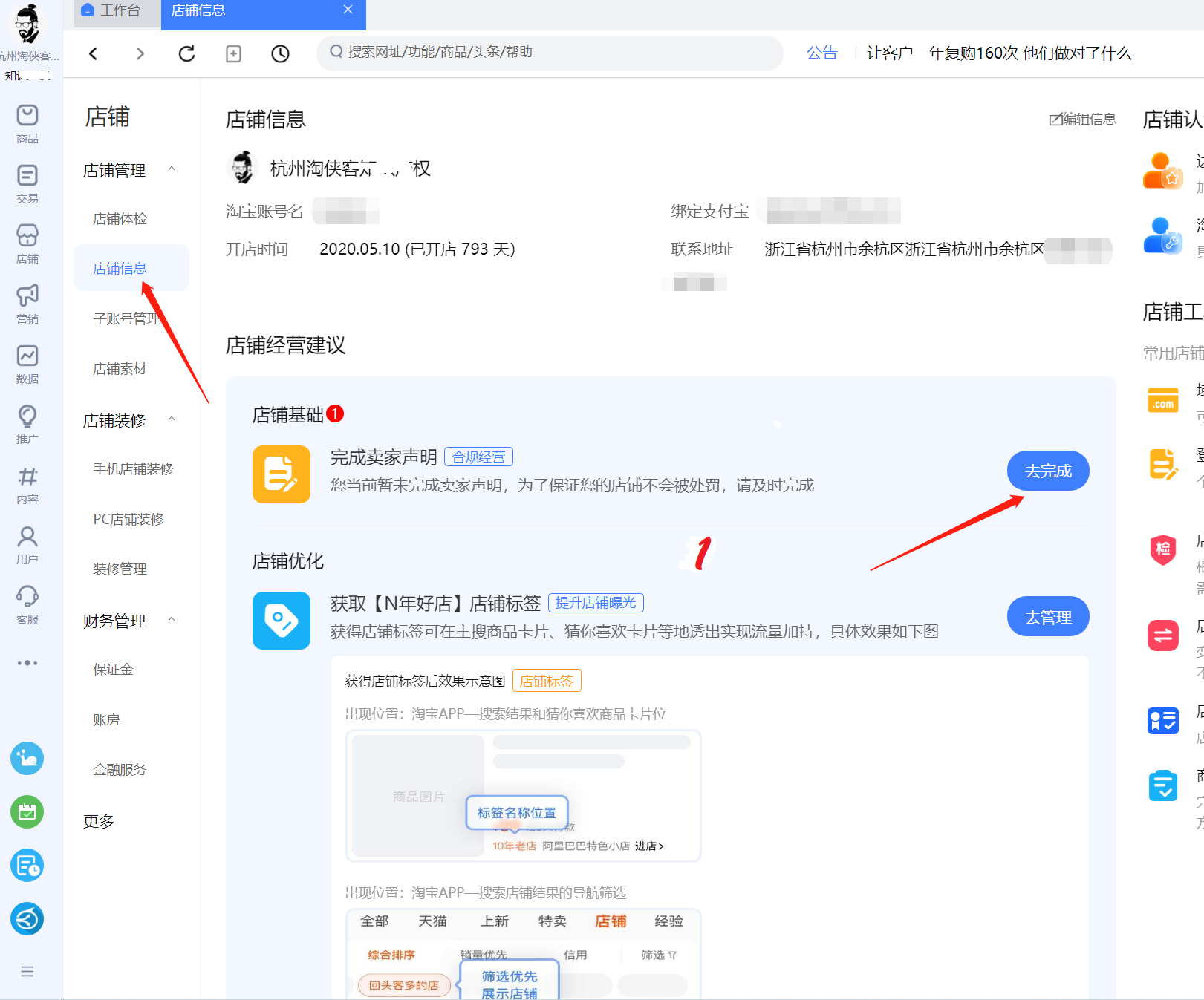Click the orange person with star icon
This screenshot has width=1204, height=1000.
[1162, 171]
